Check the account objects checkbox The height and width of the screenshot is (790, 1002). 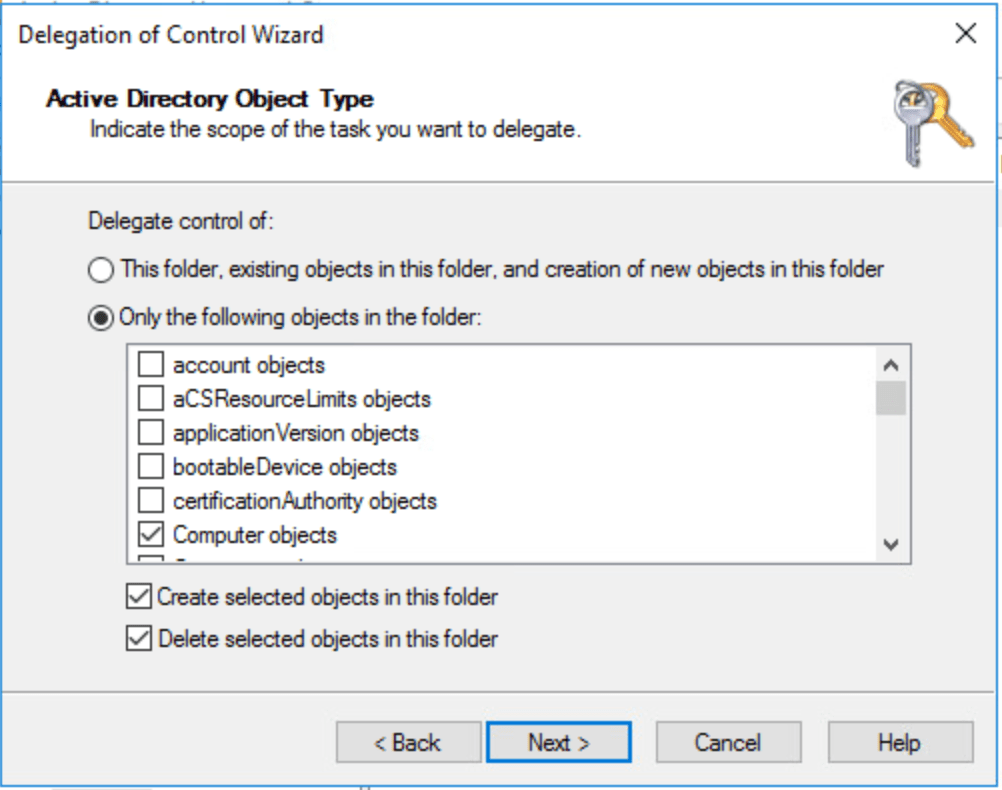point(150,365)
